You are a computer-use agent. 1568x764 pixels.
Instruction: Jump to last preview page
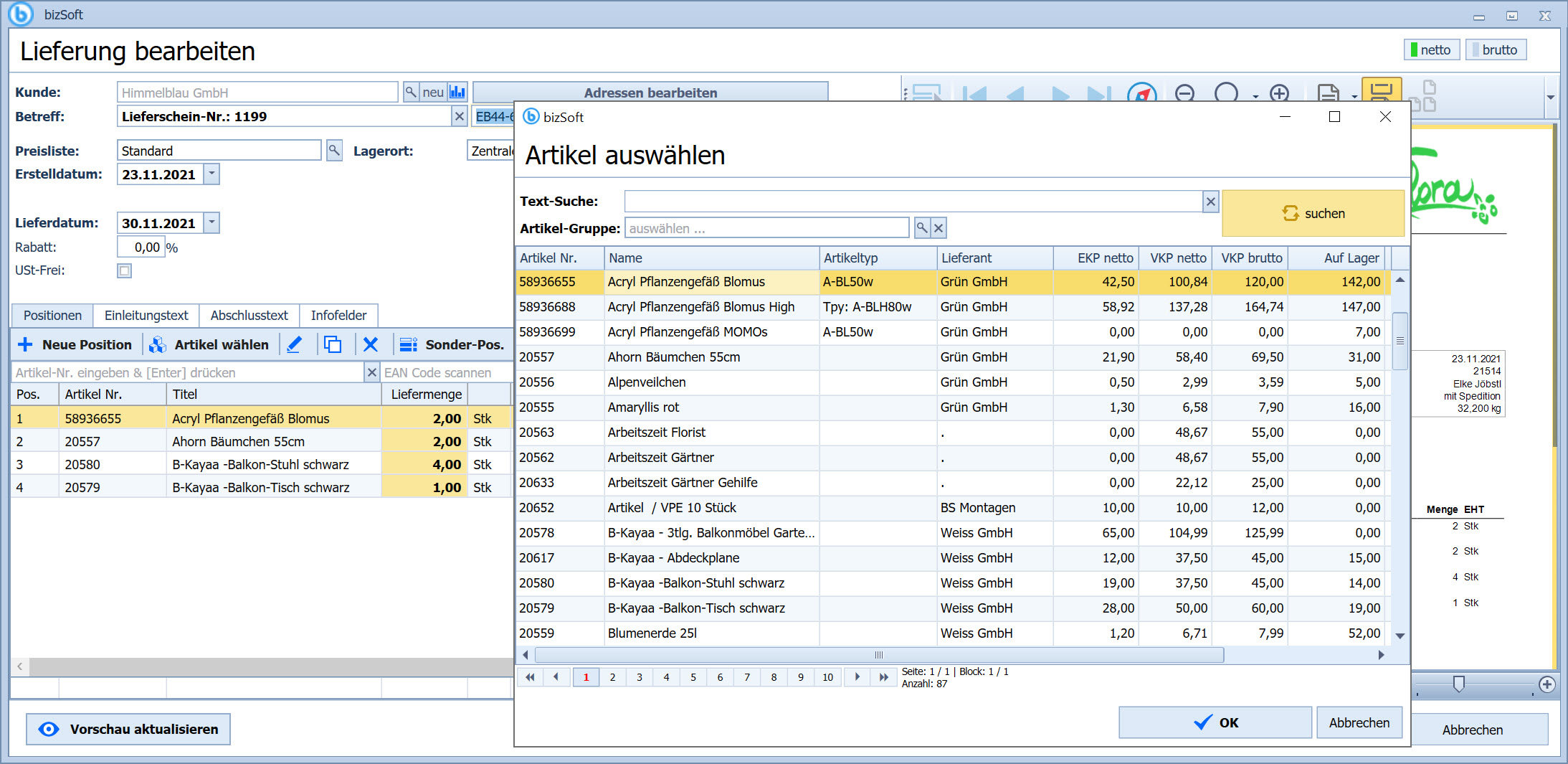tap(1099, 93)
